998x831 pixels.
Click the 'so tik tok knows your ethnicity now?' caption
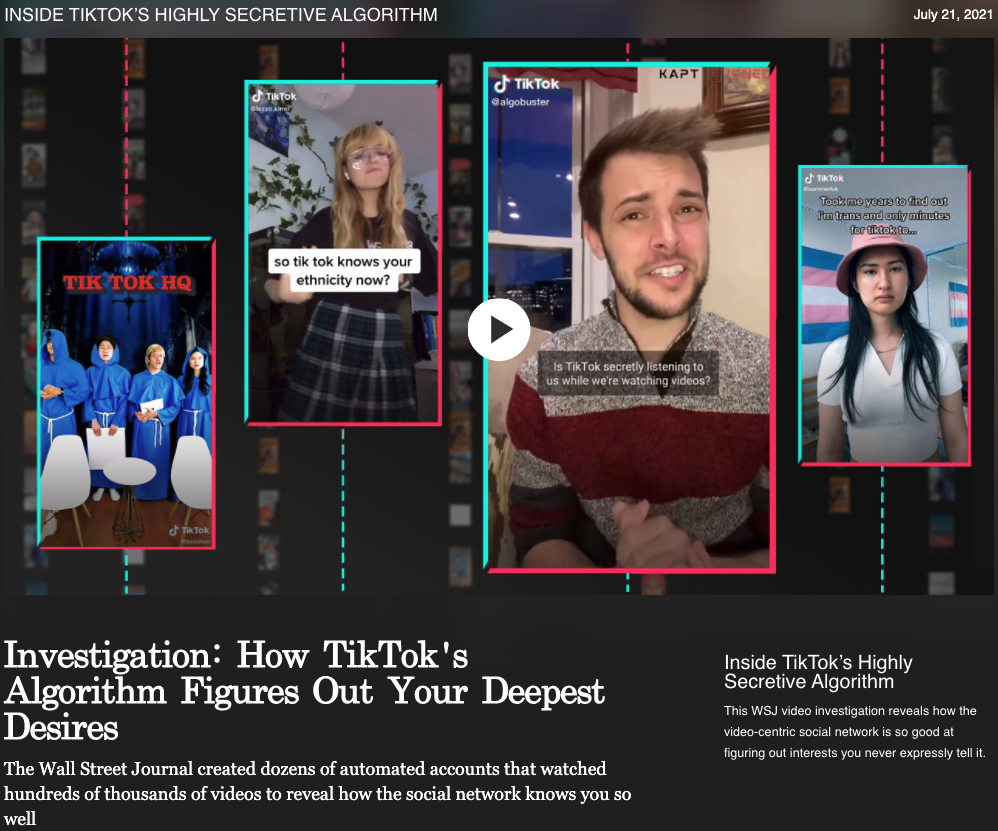(342, 271)
